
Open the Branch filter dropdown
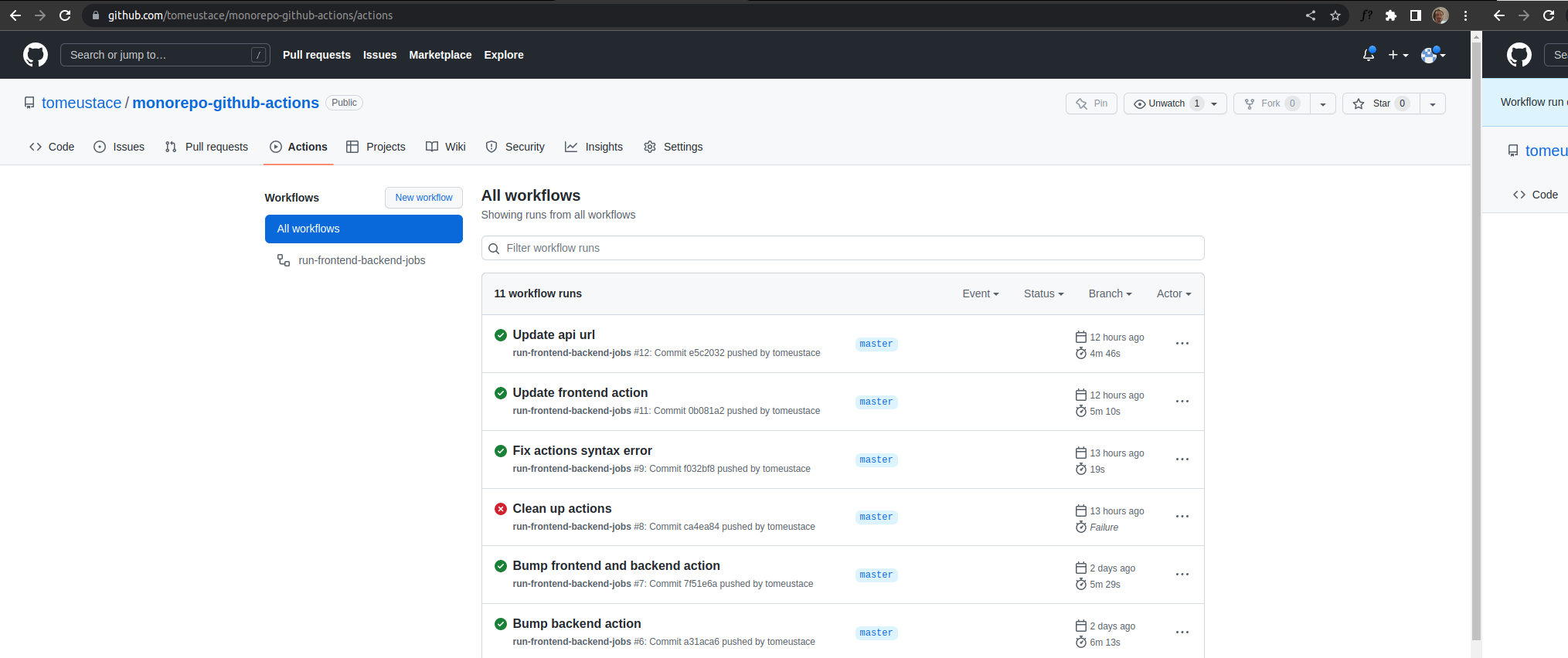click(x=1111, y=293)
